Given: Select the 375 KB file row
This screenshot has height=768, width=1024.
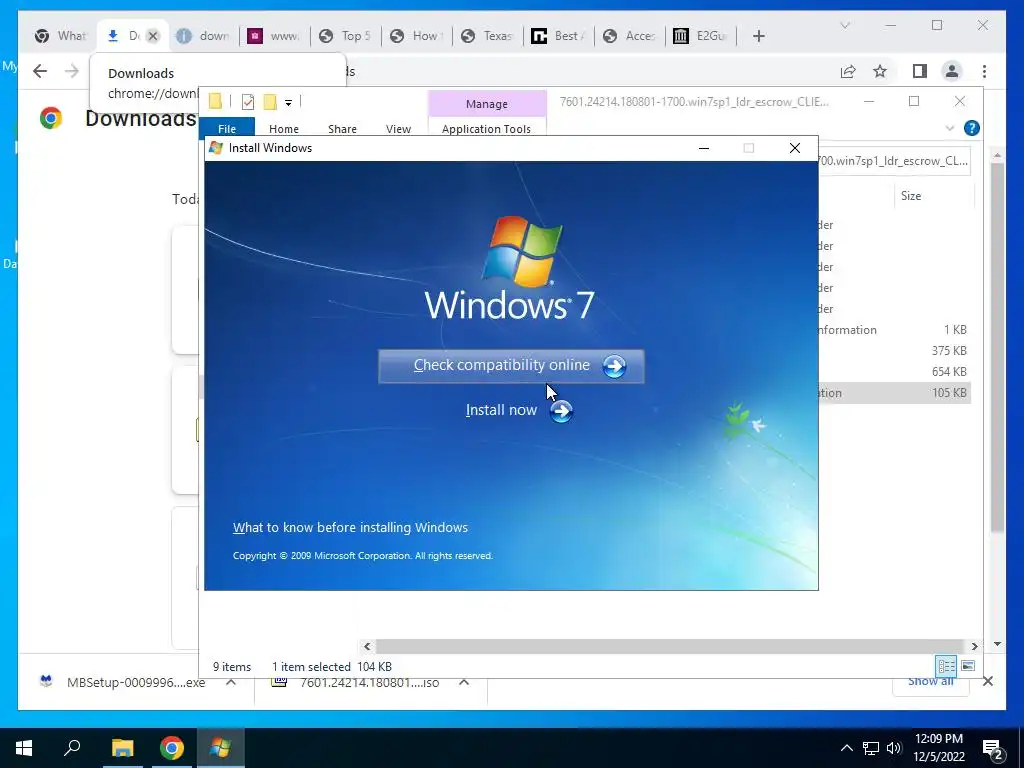Looking at the screenshot, I should click(893, 351).
